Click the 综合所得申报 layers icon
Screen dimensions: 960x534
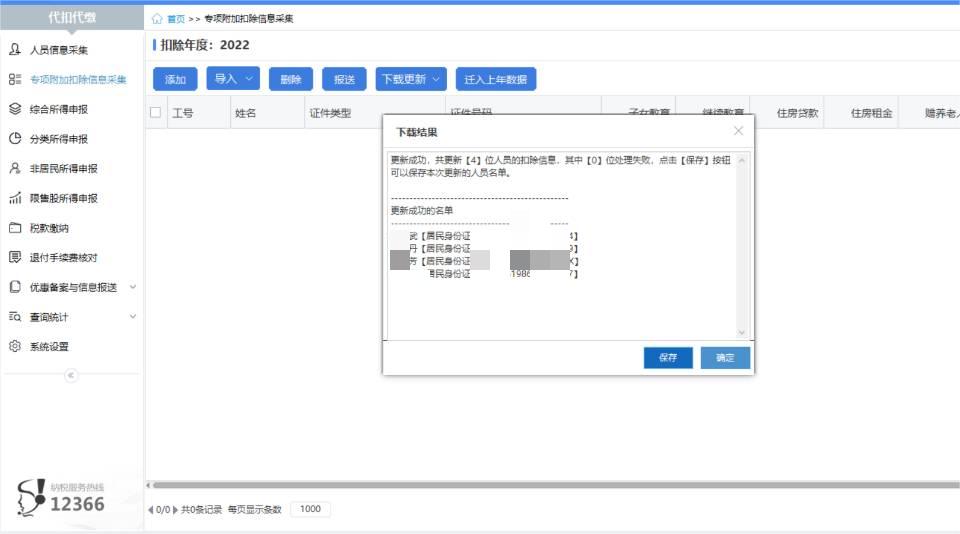pyautogui.click(x=15, y=109)
